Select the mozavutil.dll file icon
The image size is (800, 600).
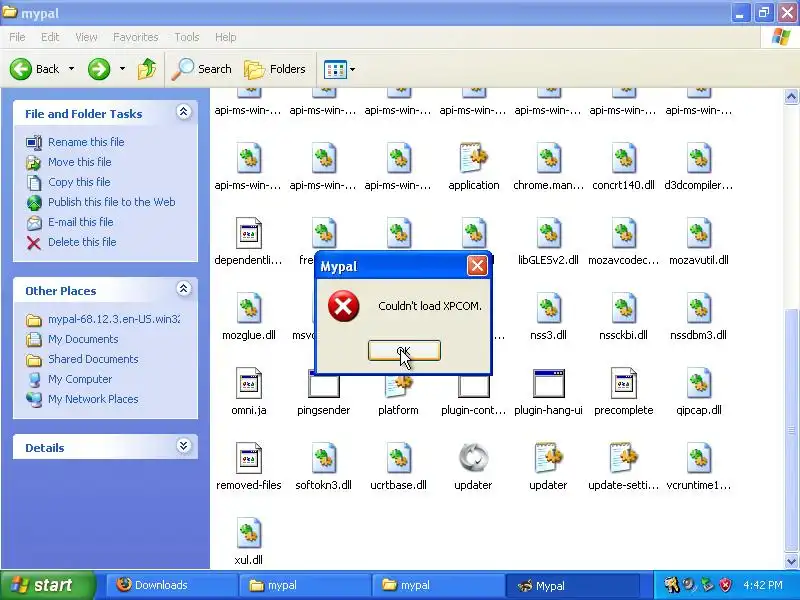698,233
